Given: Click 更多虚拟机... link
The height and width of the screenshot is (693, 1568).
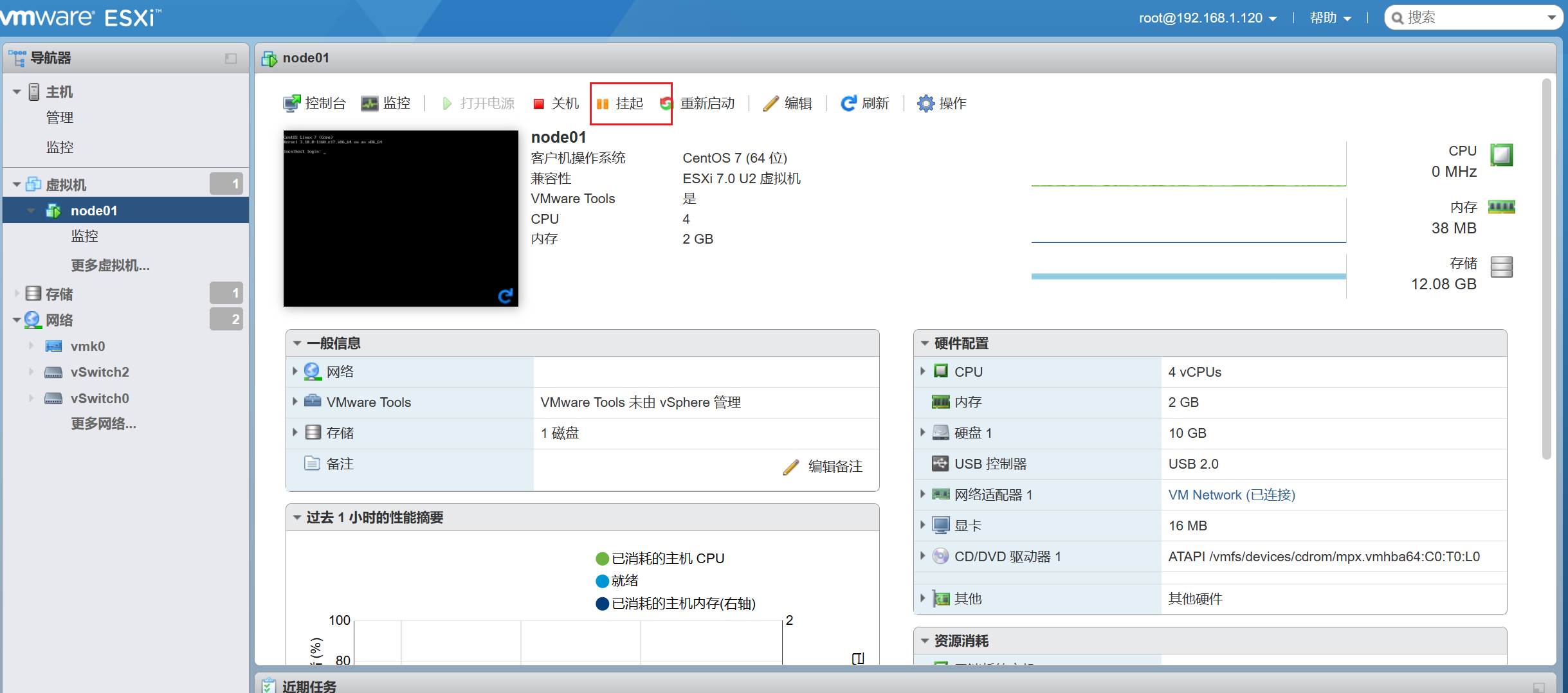Looking at the screenshot, I should coord(110,265).
